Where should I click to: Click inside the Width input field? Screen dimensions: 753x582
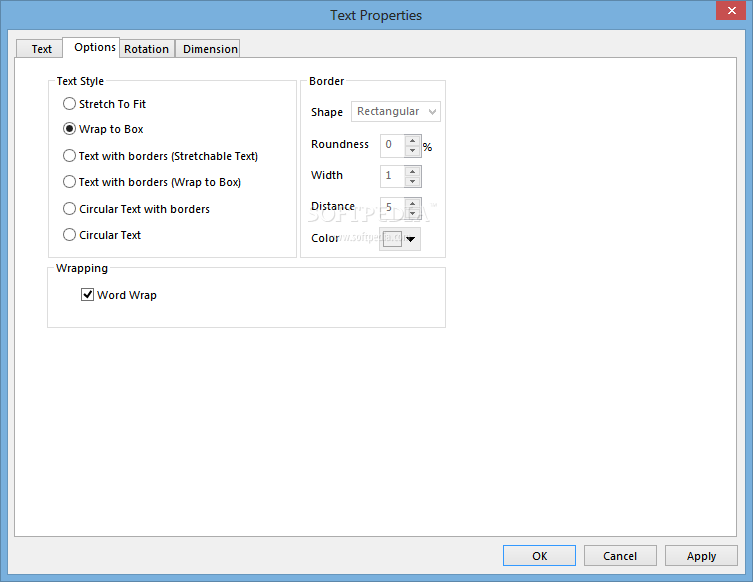[x=393, y=177]
